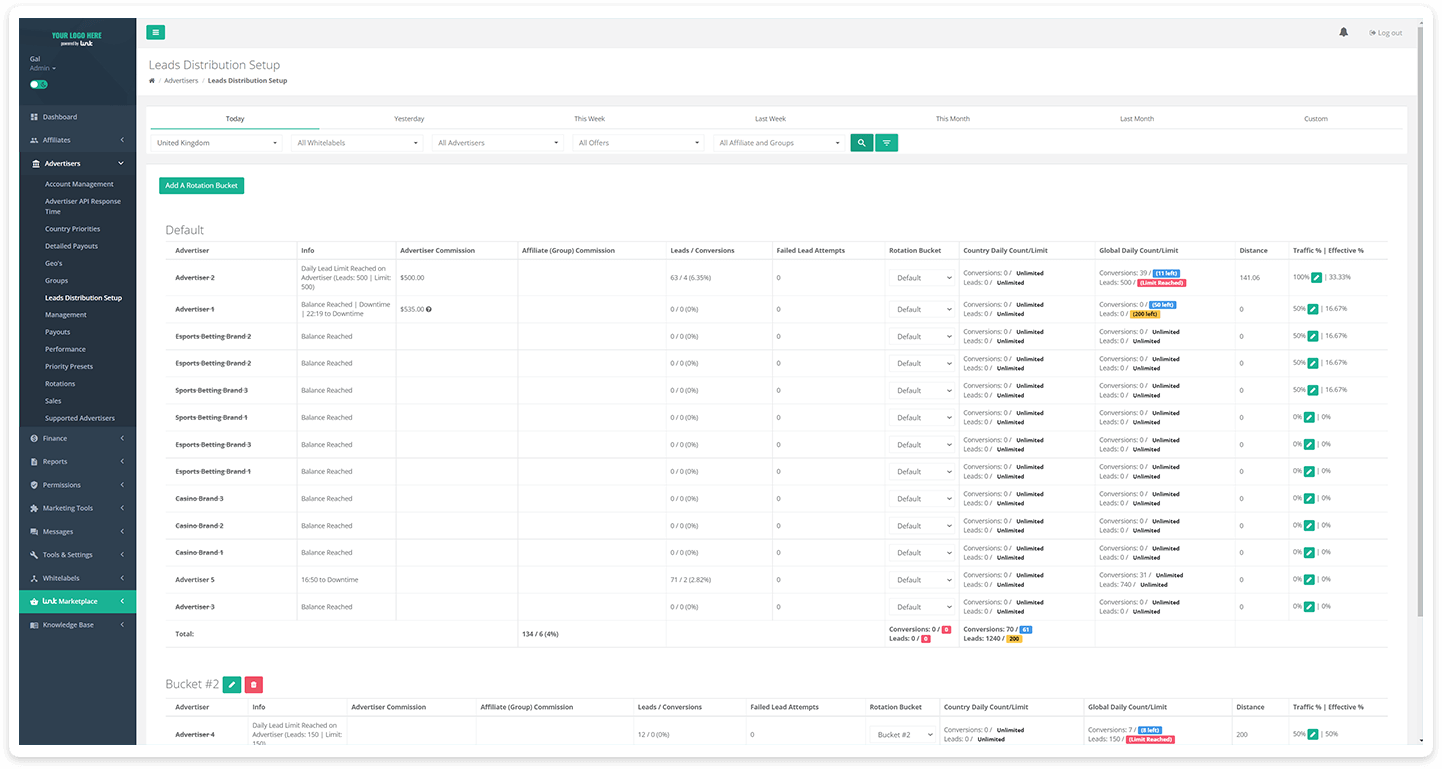Screen dimensions: 1442x769
Task: Edit traffic percent for Advertiser 2
Action: [x=1316, y=277]
